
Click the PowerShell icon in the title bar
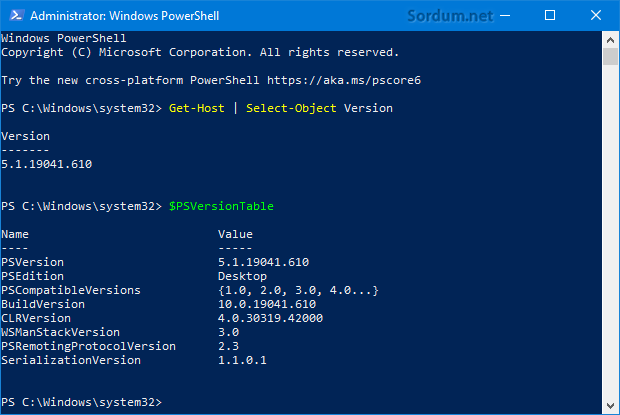coord(15,16)
